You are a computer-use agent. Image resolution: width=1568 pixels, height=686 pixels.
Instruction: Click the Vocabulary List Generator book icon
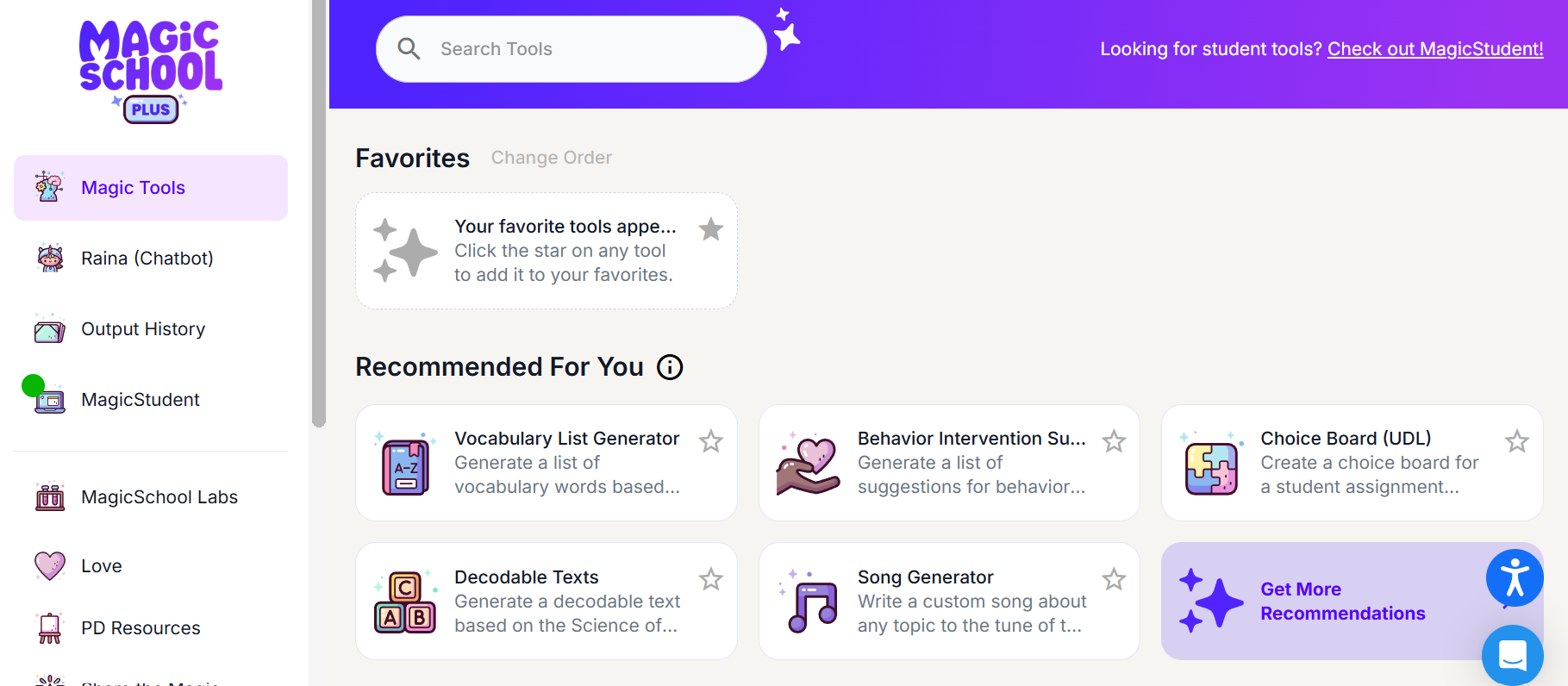pos(405,464)
